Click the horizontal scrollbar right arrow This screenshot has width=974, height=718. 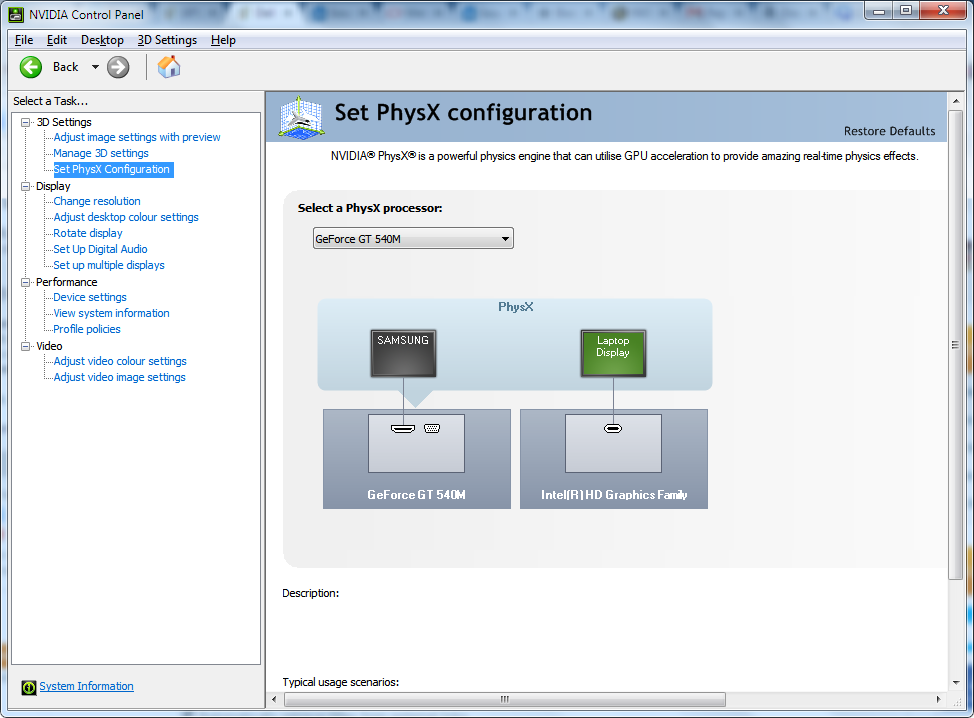[939, 699]
